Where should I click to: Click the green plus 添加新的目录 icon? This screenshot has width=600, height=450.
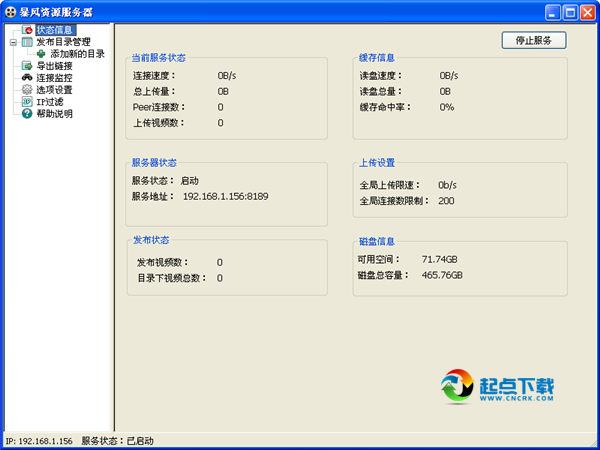(x=41, y=54)
